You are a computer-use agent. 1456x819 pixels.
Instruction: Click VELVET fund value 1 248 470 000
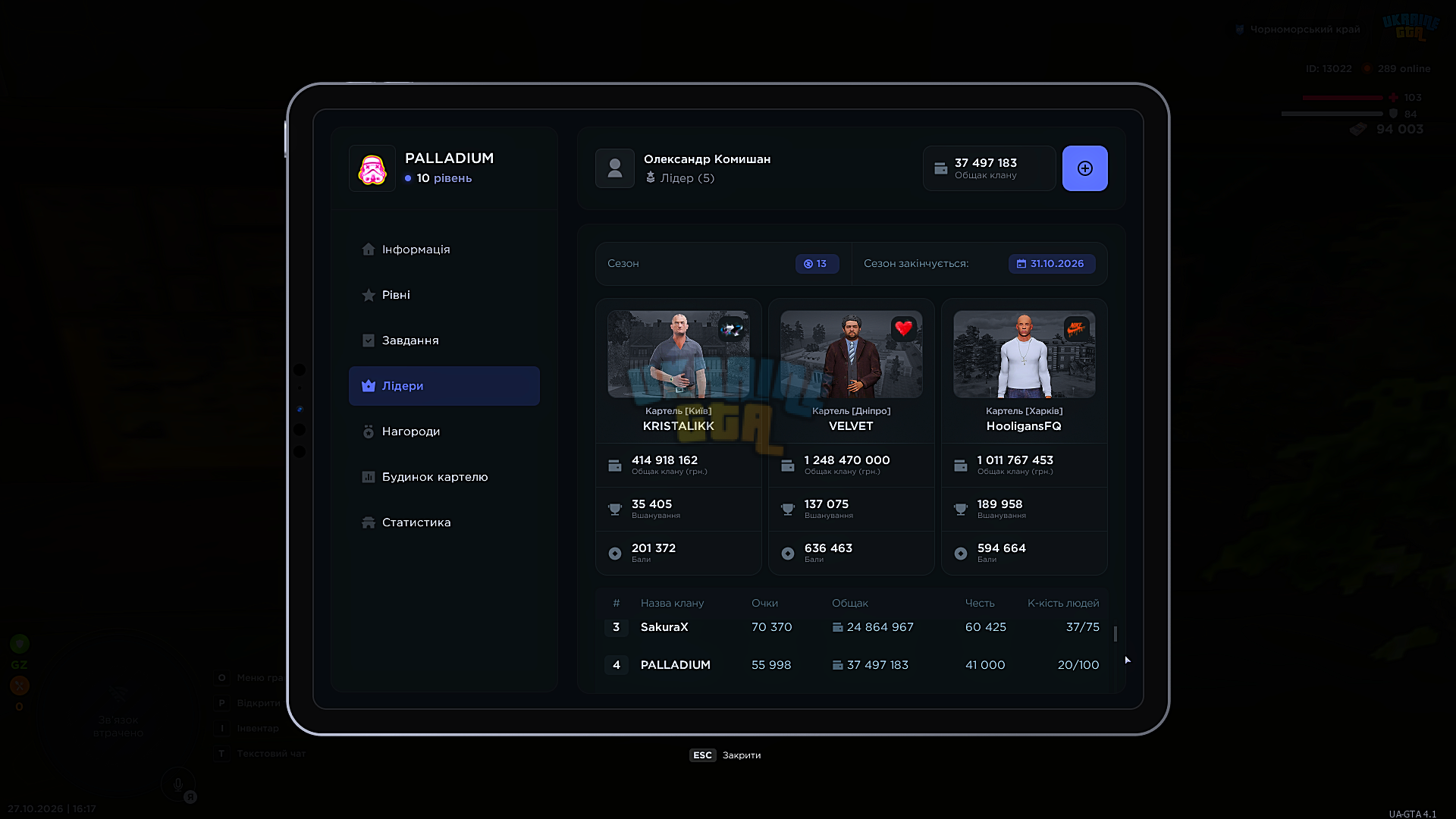pos(847,460)
